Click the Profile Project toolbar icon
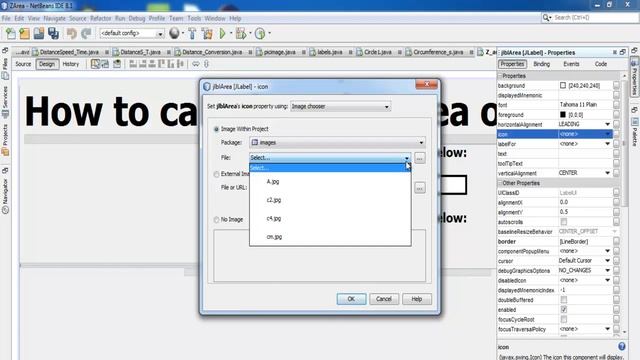640x360 pixels. click(260, 33)
